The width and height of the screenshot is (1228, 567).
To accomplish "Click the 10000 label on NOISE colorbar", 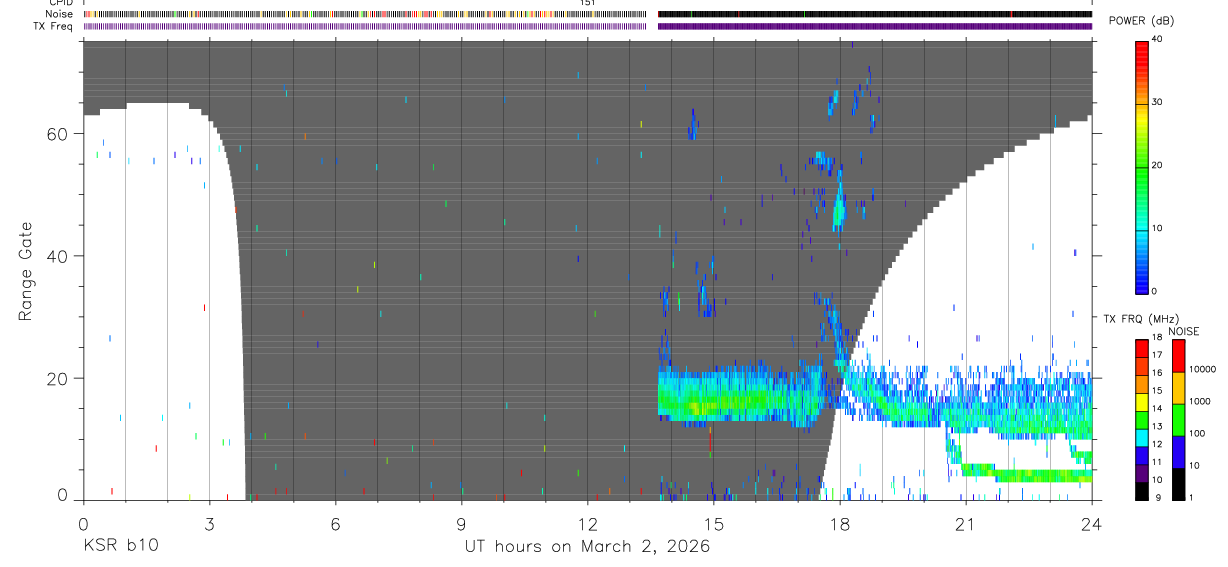I will click(1203, 369).
